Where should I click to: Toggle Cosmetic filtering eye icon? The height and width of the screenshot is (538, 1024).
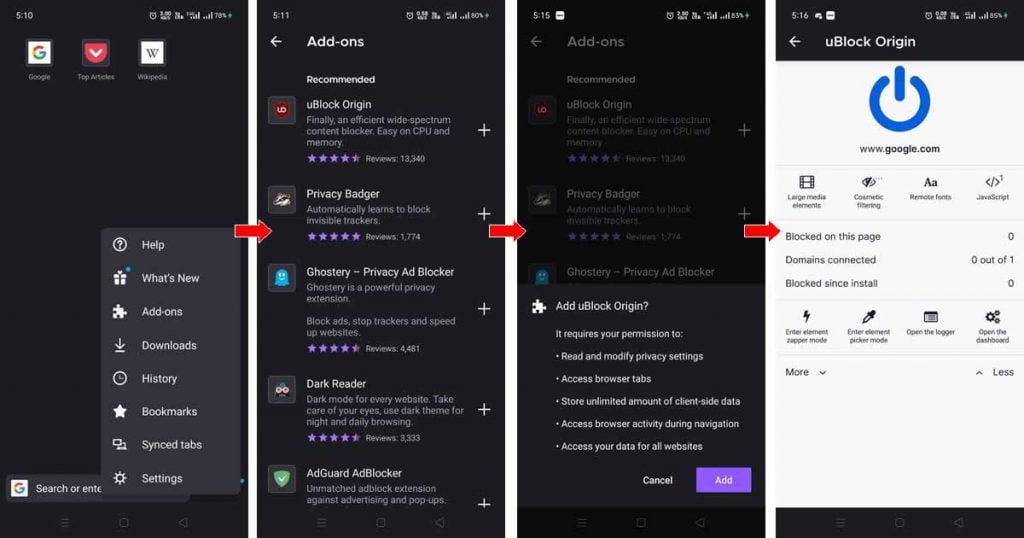(869, 182)
